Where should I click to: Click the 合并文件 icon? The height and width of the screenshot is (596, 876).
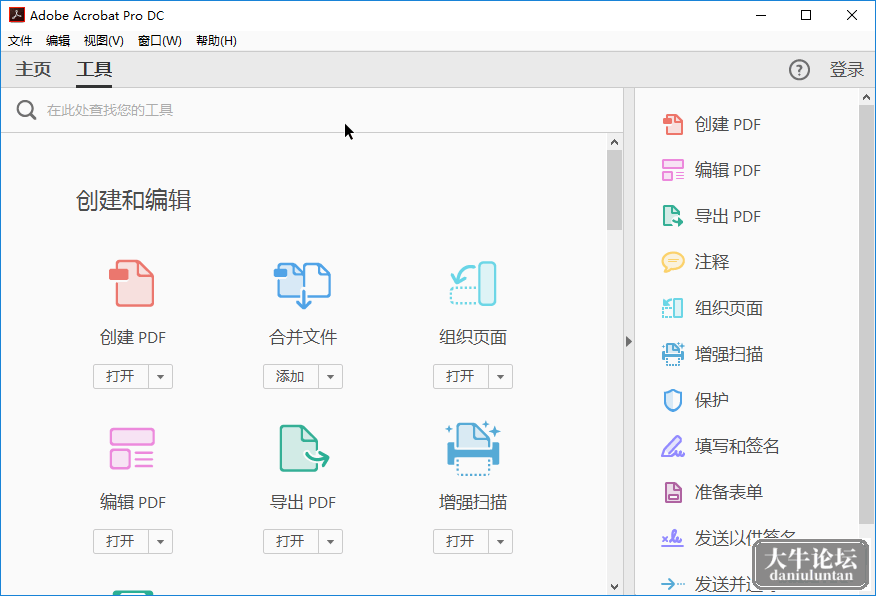[302, 285]
